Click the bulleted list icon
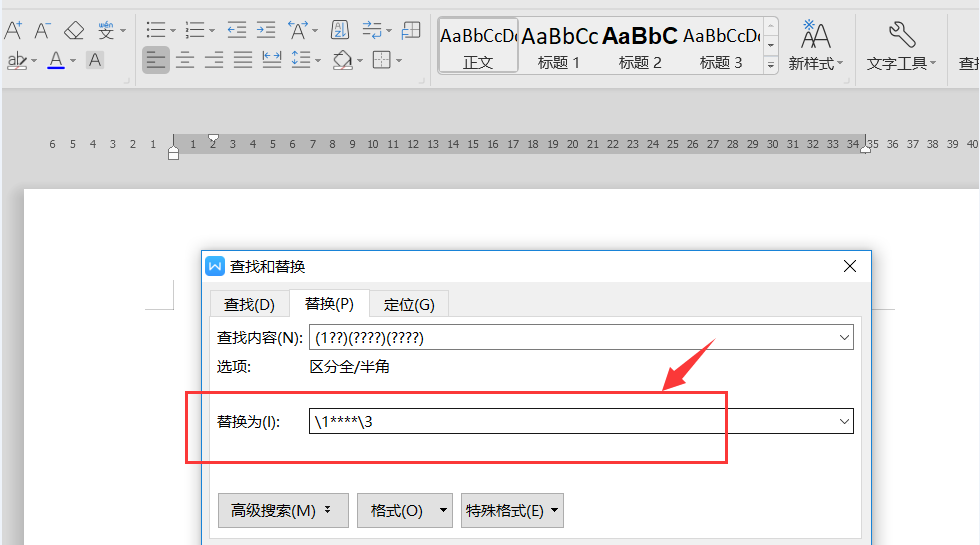Viewport: 980px width, 545px height. [x=156, y=30]
